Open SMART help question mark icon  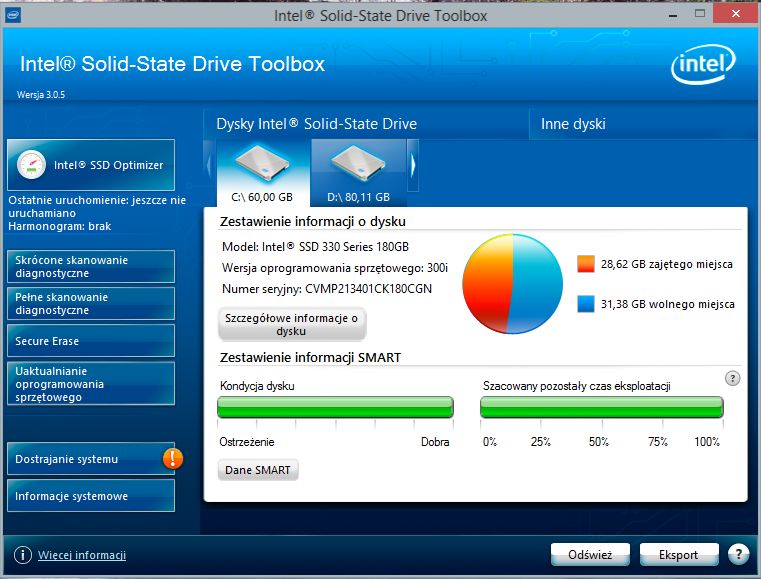[x=732, y=378]
